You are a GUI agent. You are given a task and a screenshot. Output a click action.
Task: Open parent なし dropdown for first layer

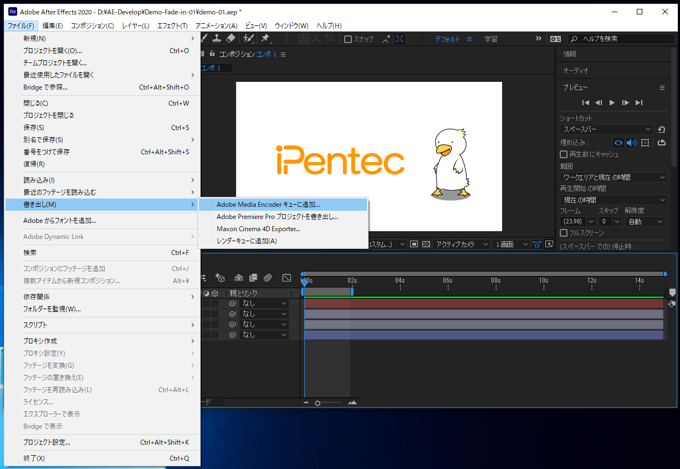tap(264, 303)
